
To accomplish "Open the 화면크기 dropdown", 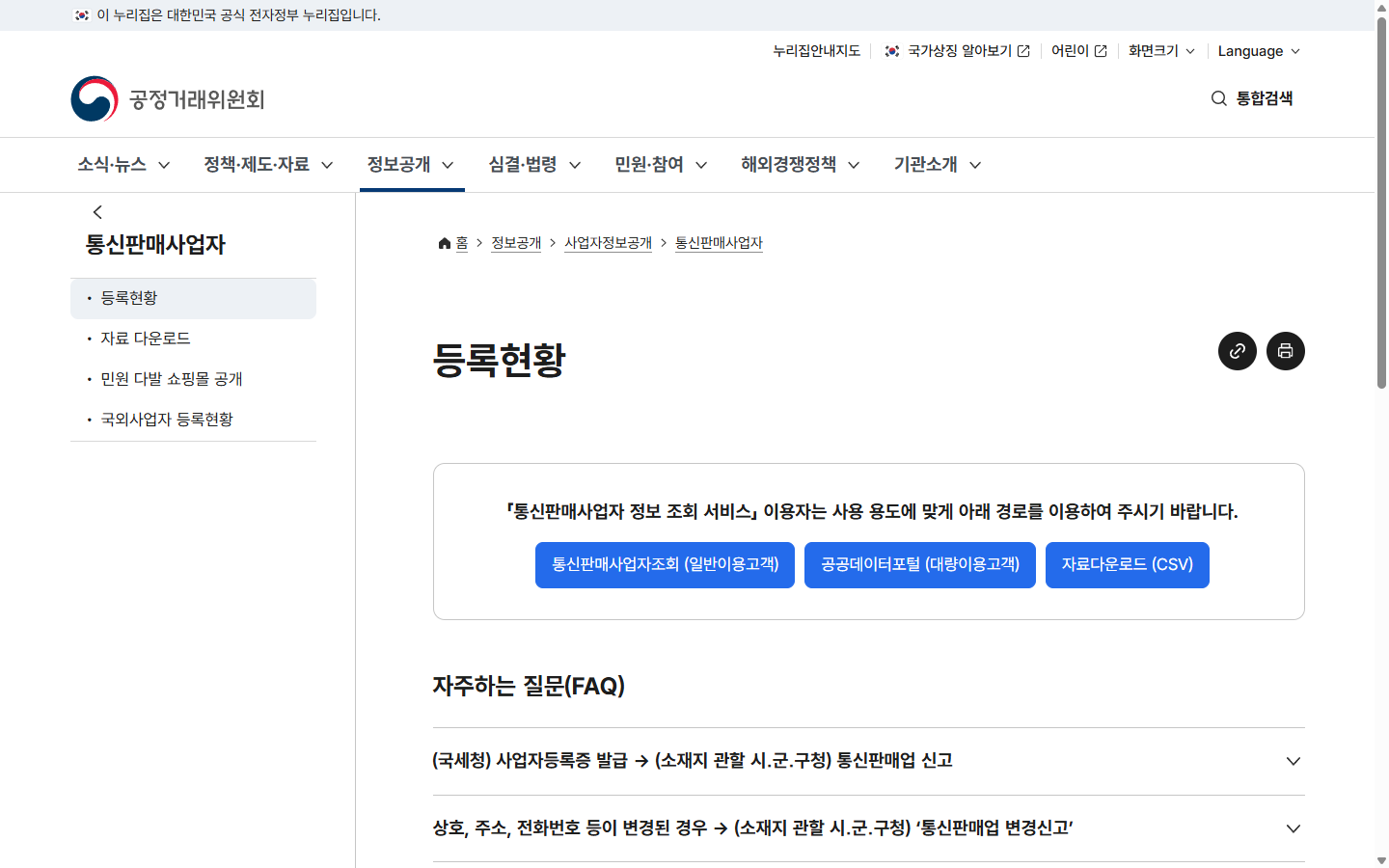I will click(x=1162, y=51).
